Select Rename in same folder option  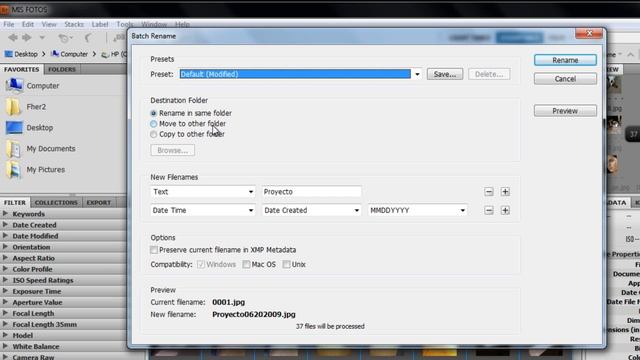click(153, 113)
